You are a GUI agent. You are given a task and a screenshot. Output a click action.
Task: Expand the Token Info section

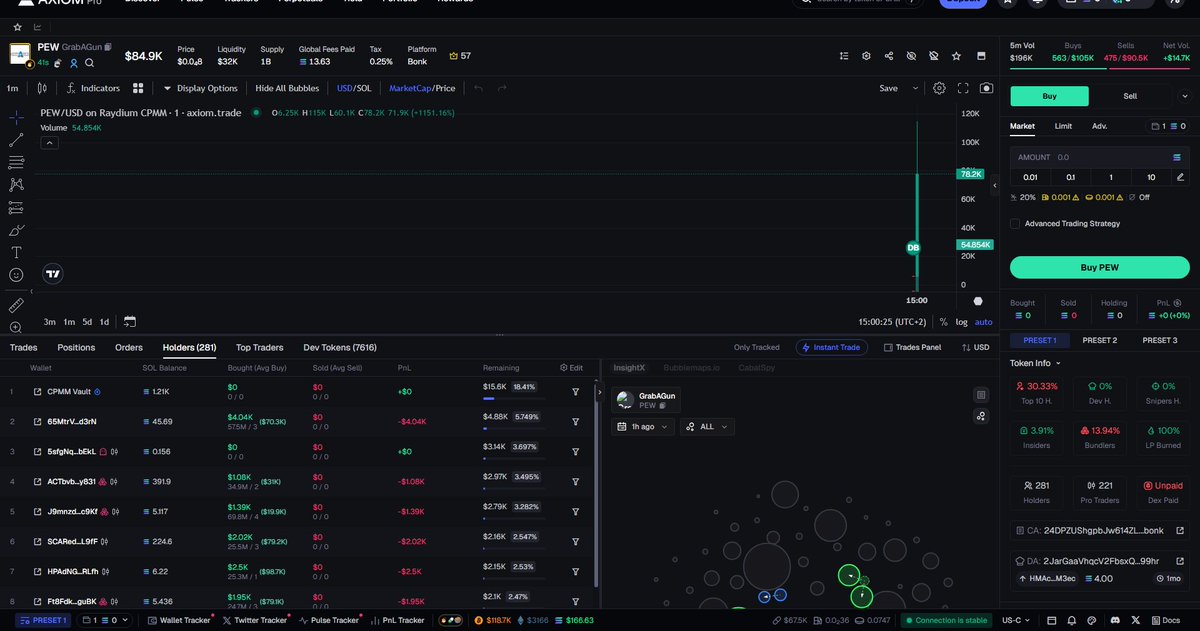1035,363
